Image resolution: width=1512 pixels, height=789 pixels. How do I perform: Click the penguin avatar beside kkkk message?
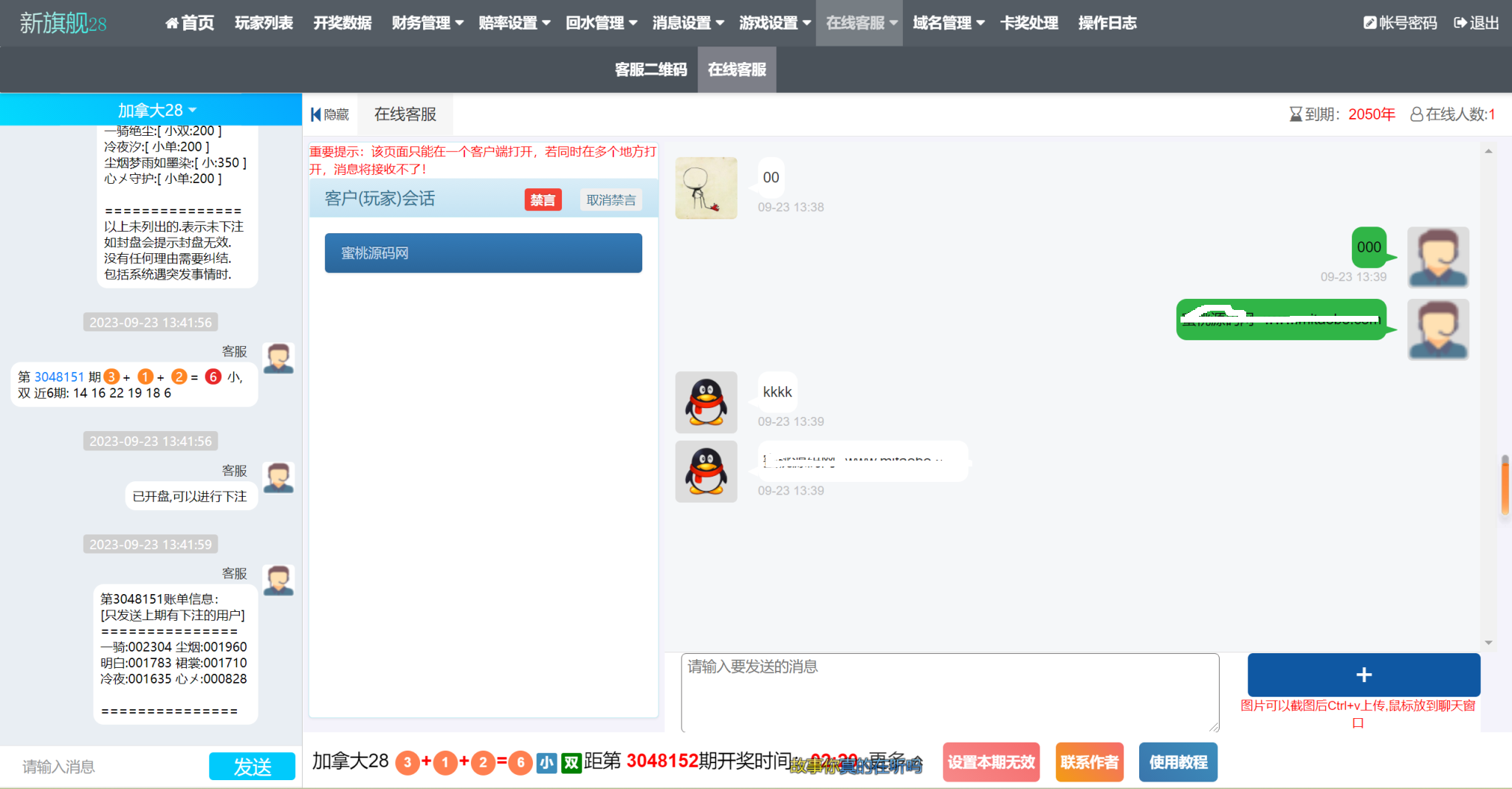pyautogui.click(x=706, y=402)
